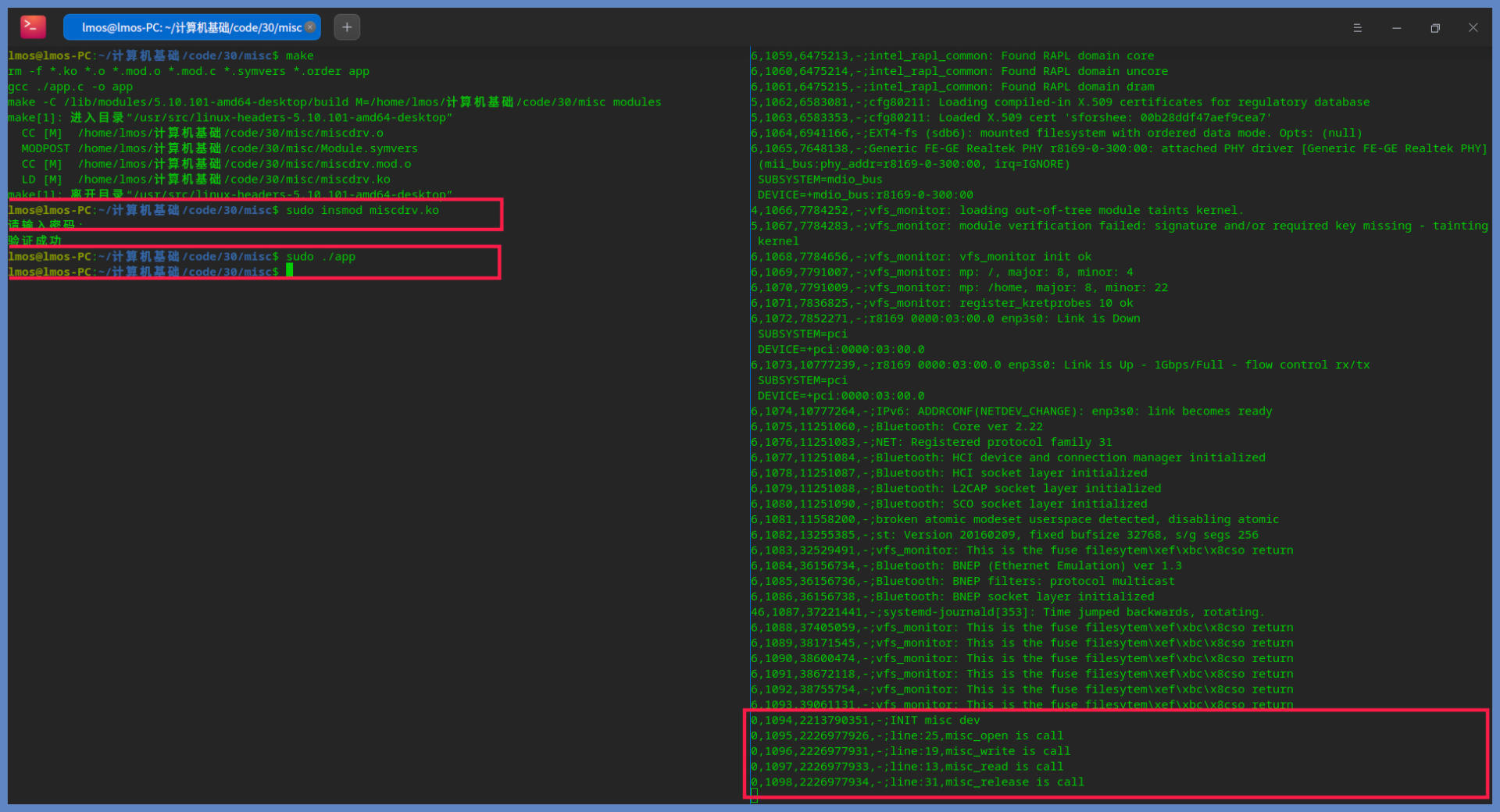This screenshot has width=1500, height=812.
Task: Restore down the terminal window
Action: [x=1434, y=27]
